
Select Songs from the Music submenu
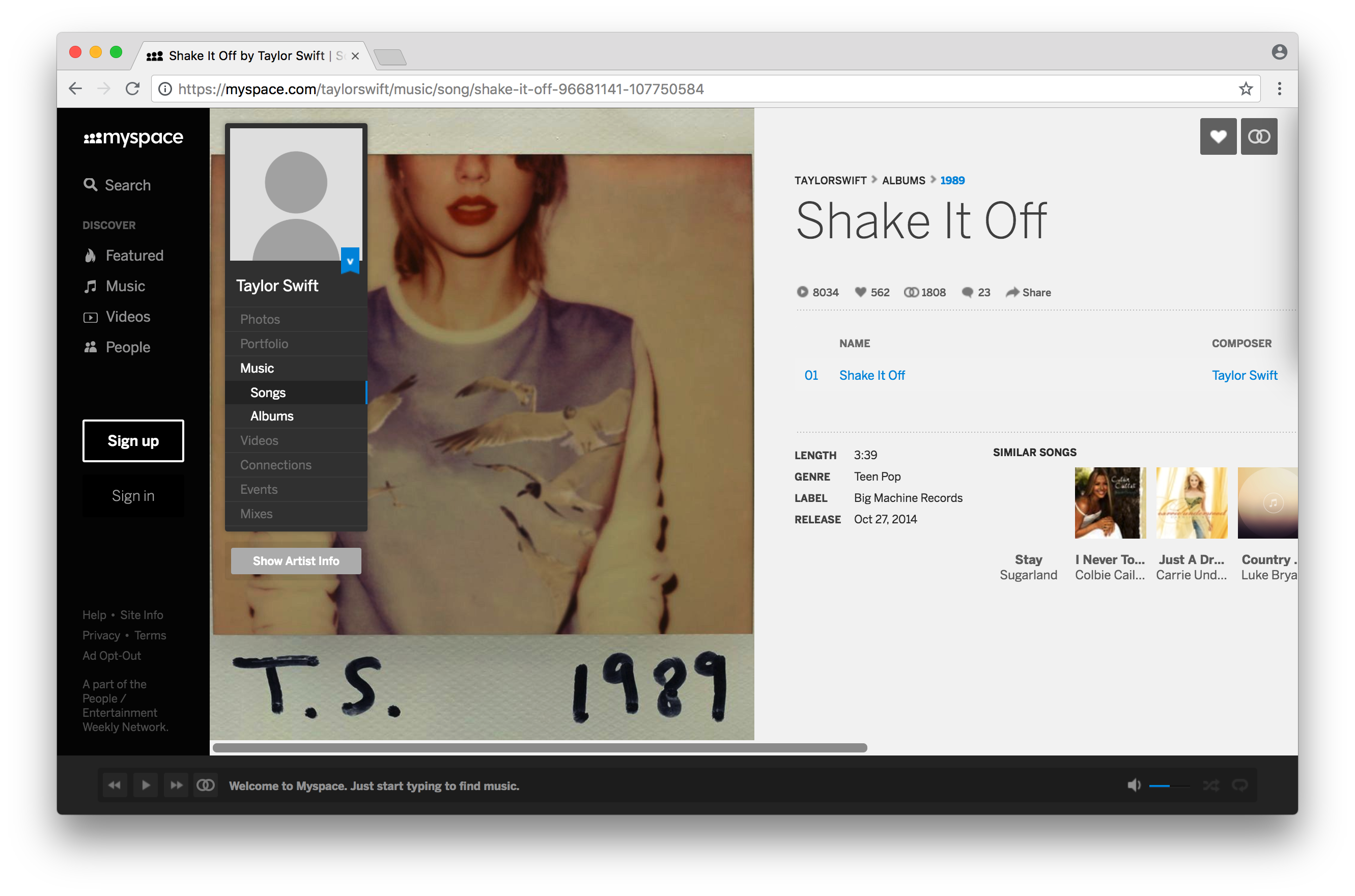tap(268, 392)
